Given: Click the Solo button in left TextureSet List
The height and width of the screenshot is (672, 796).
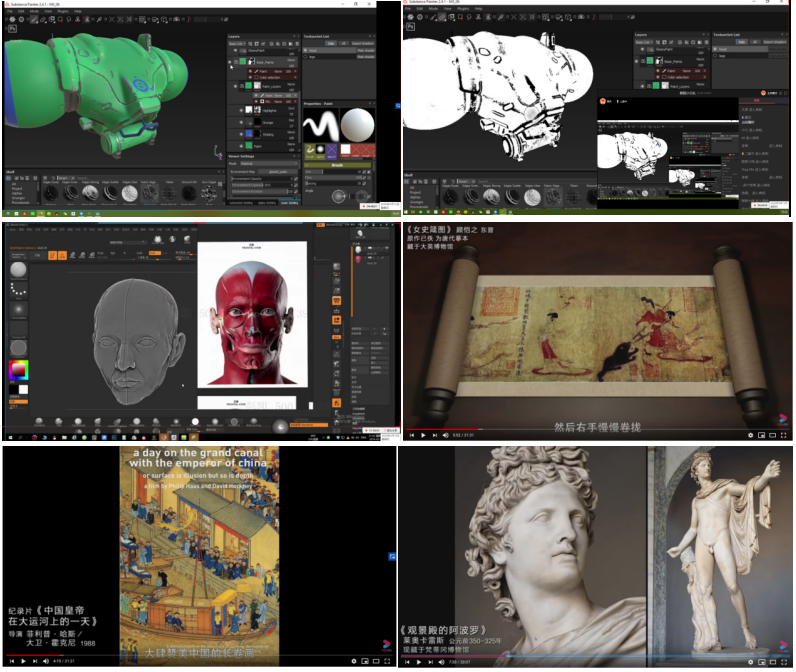Looking at the screenshot, I should [x=331, y=44].
